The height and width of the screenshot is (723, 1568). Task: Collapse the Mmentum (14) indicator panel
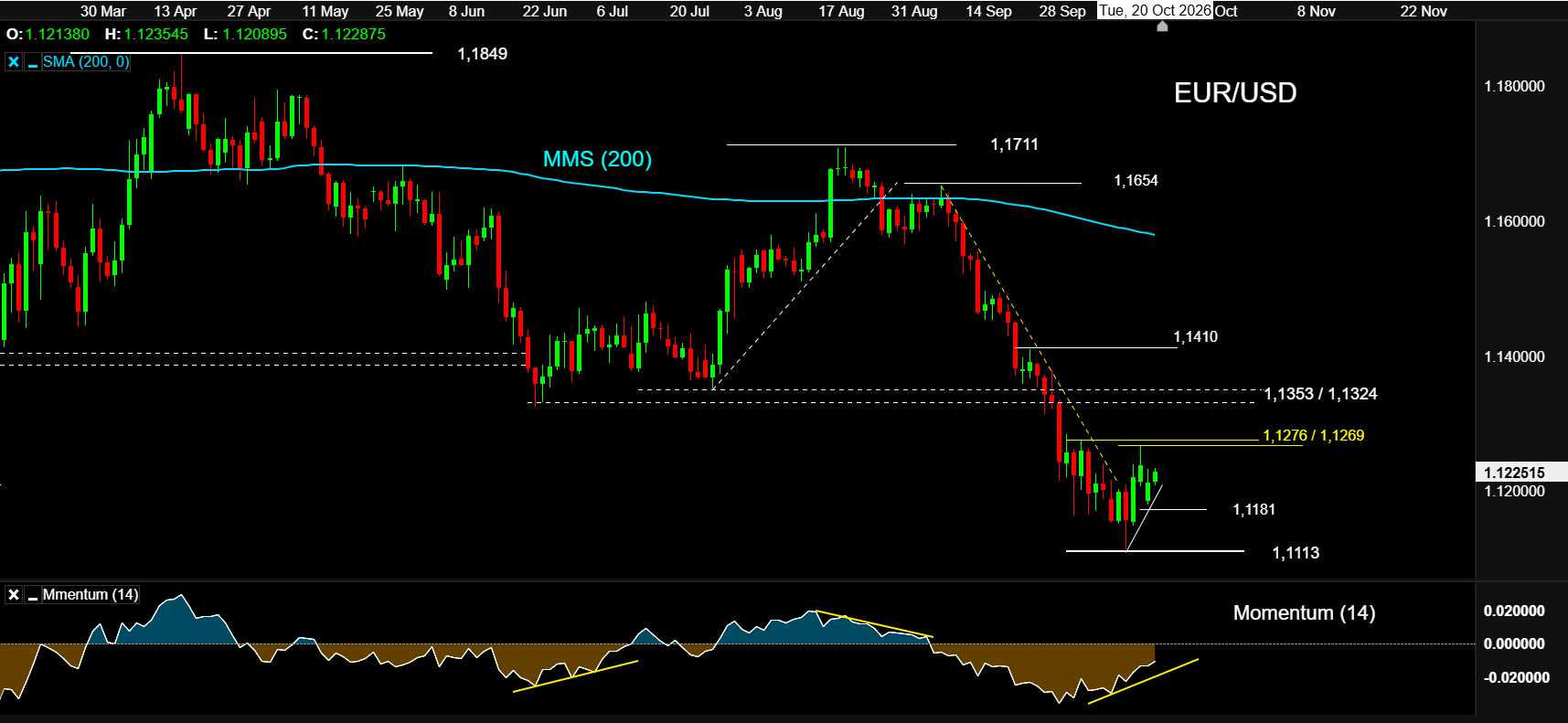tap(33, 595)
